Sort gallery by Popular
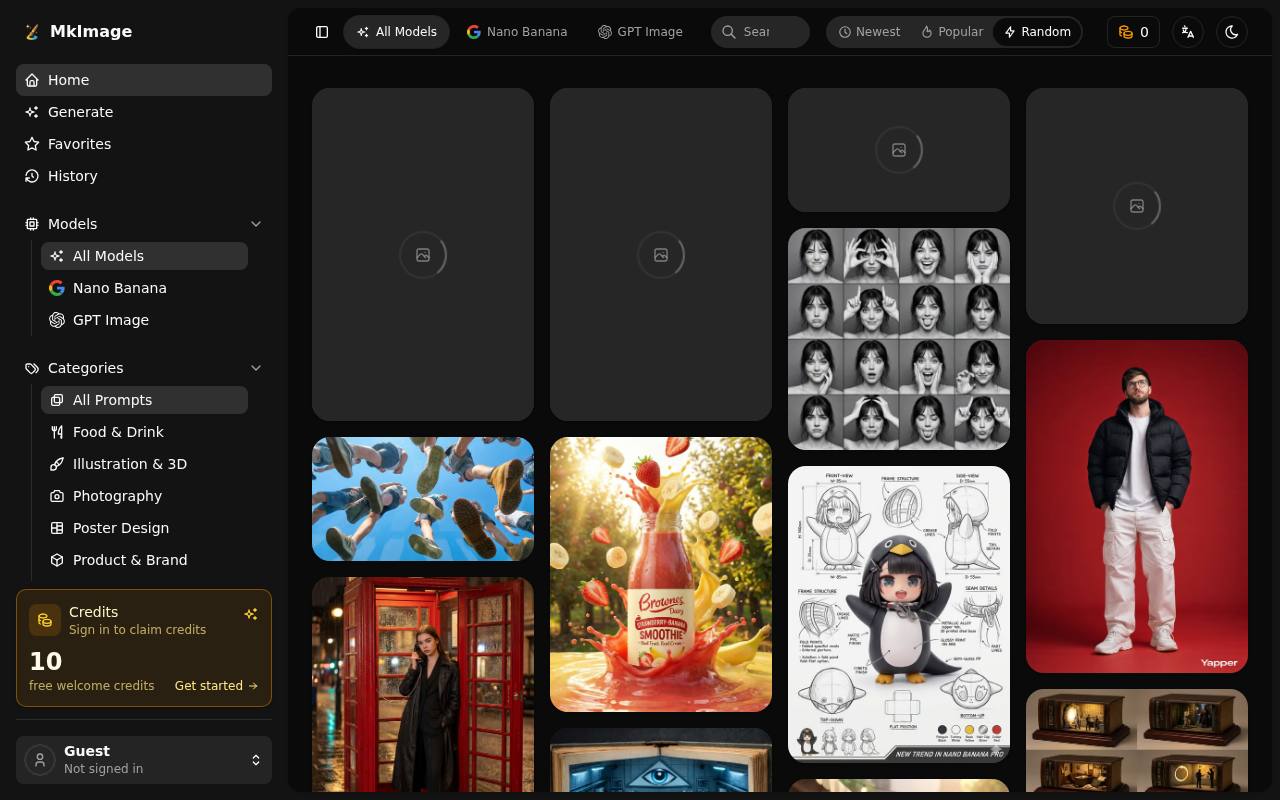Screen dimensions: 1280x800 pos(952,32)
